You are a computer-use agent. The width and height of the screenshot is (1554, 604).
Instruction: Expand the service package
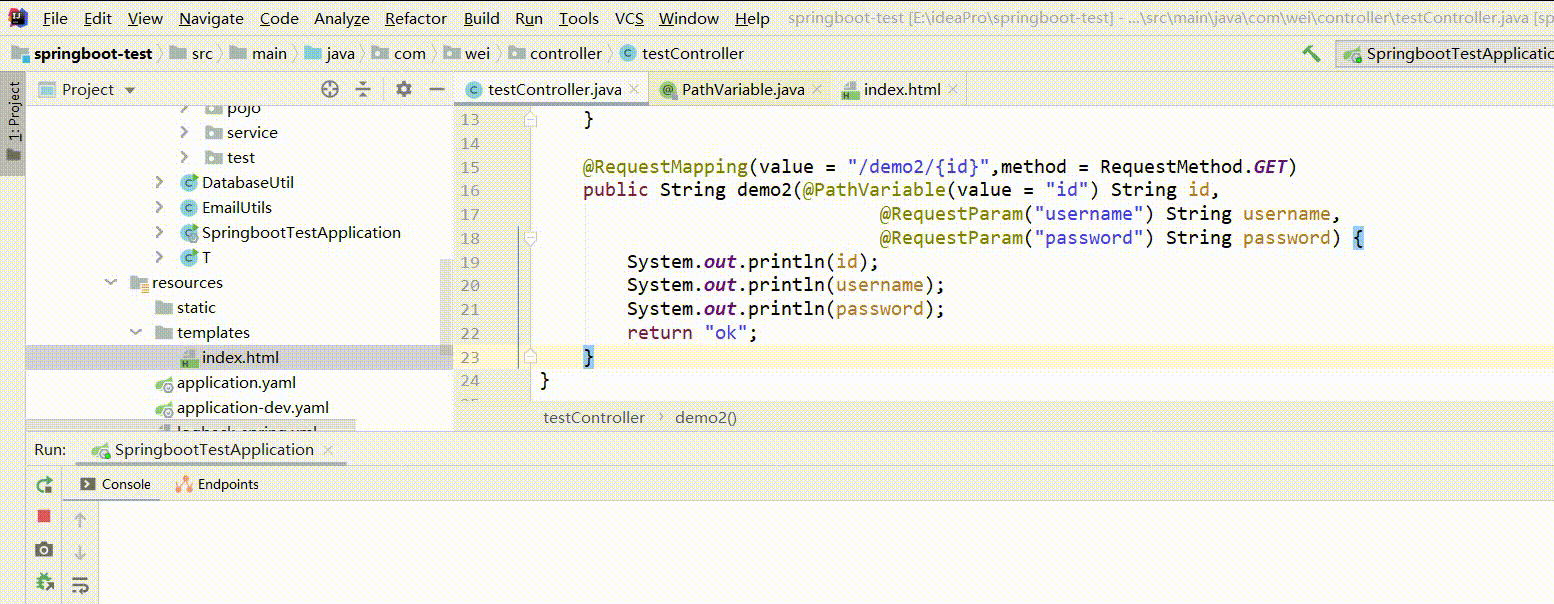[184, 132]
